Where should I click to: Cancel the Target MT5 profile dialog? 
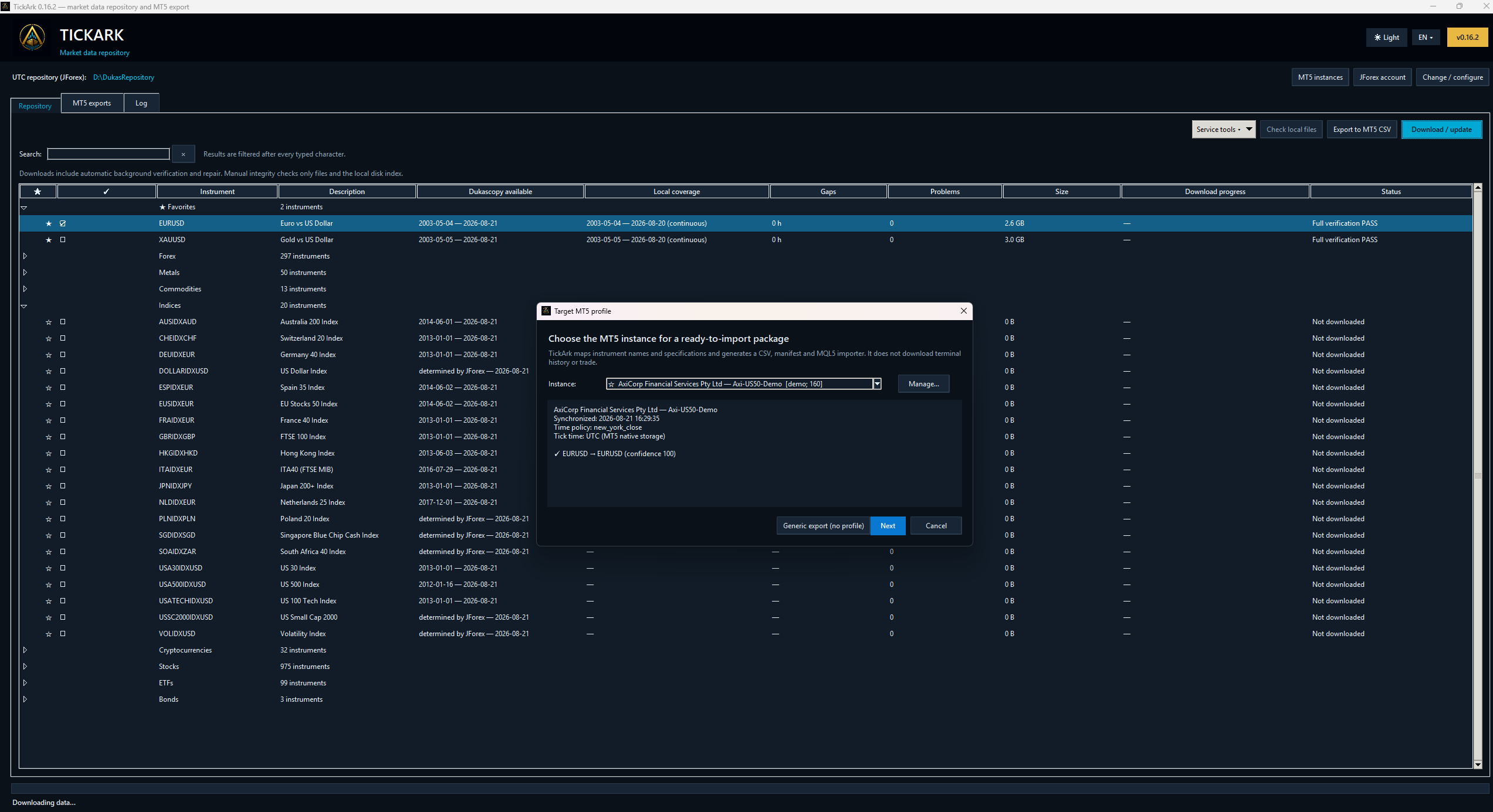click(936, 526)
